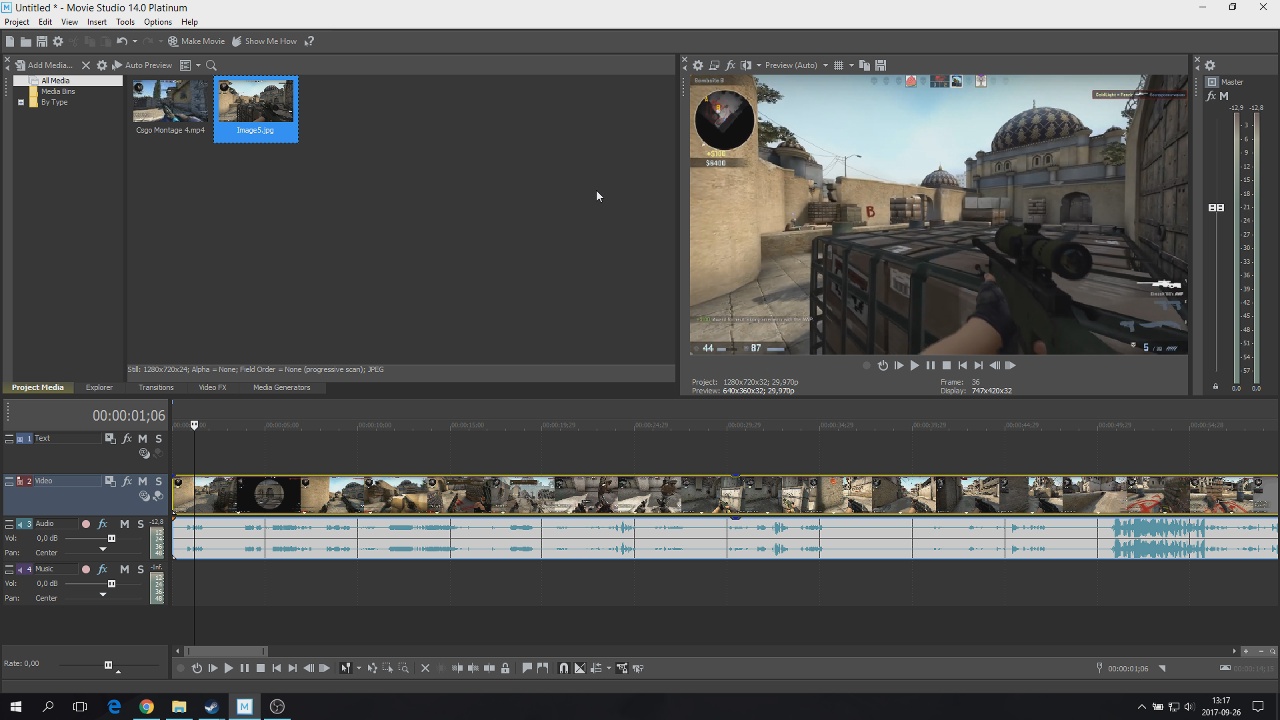Viewport: 1280px width, 720px height.
Task: Click the Audio track volume slider handle
Action: pos(111,538)
